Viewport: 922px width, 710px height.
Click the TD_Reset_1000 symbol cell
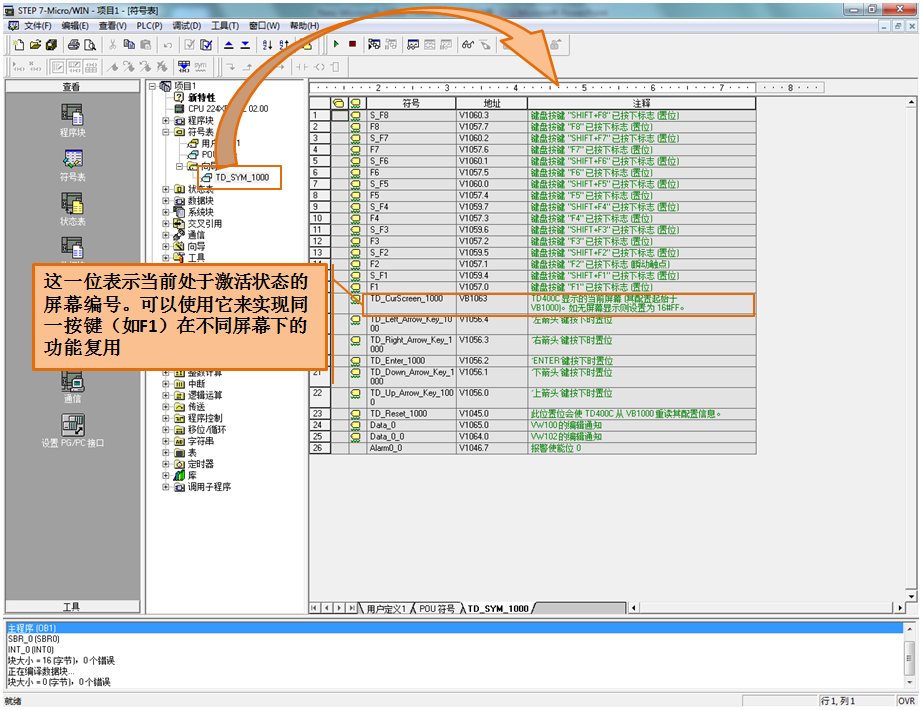click(x=411, y=414)
